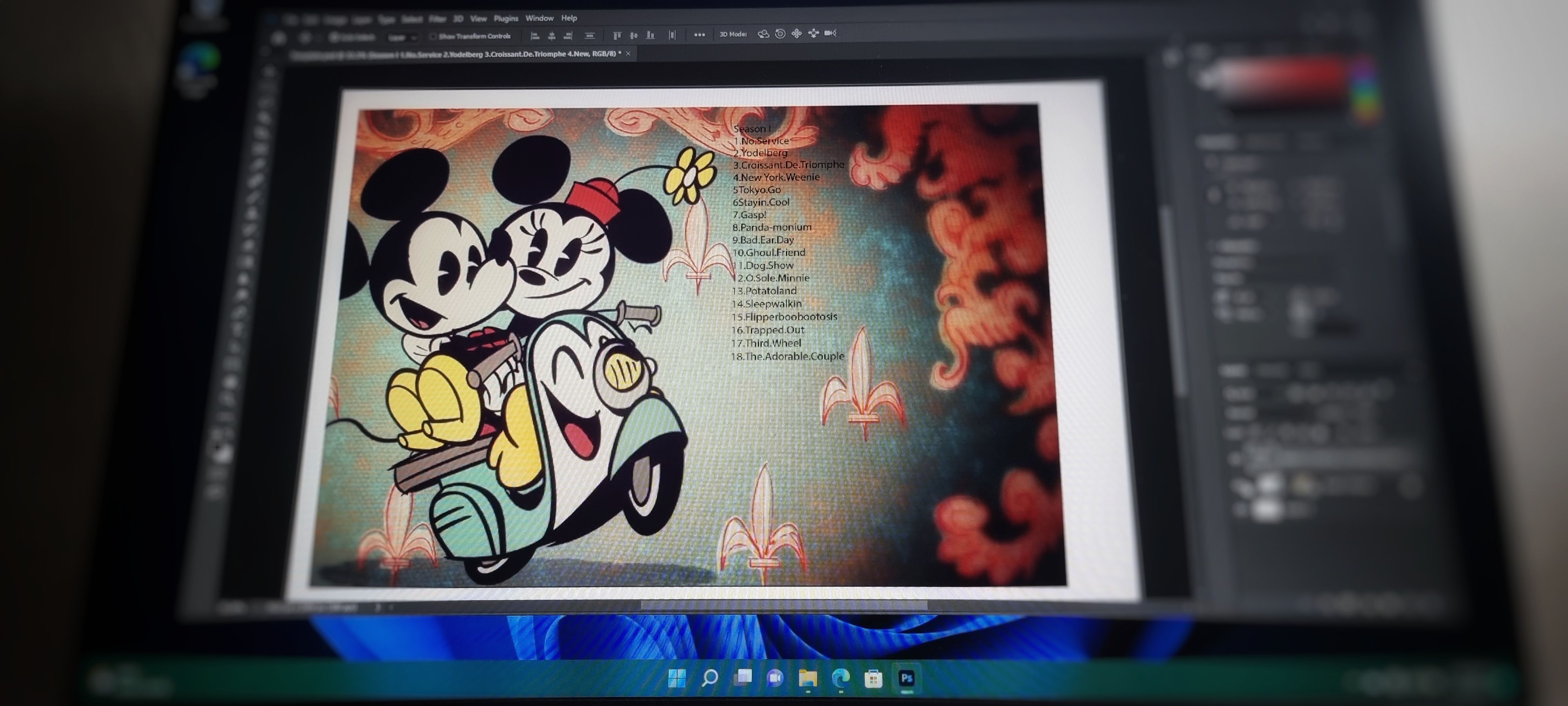
Task: Click the "16.Trapped.Out" text line
Action: click(768, 330)
